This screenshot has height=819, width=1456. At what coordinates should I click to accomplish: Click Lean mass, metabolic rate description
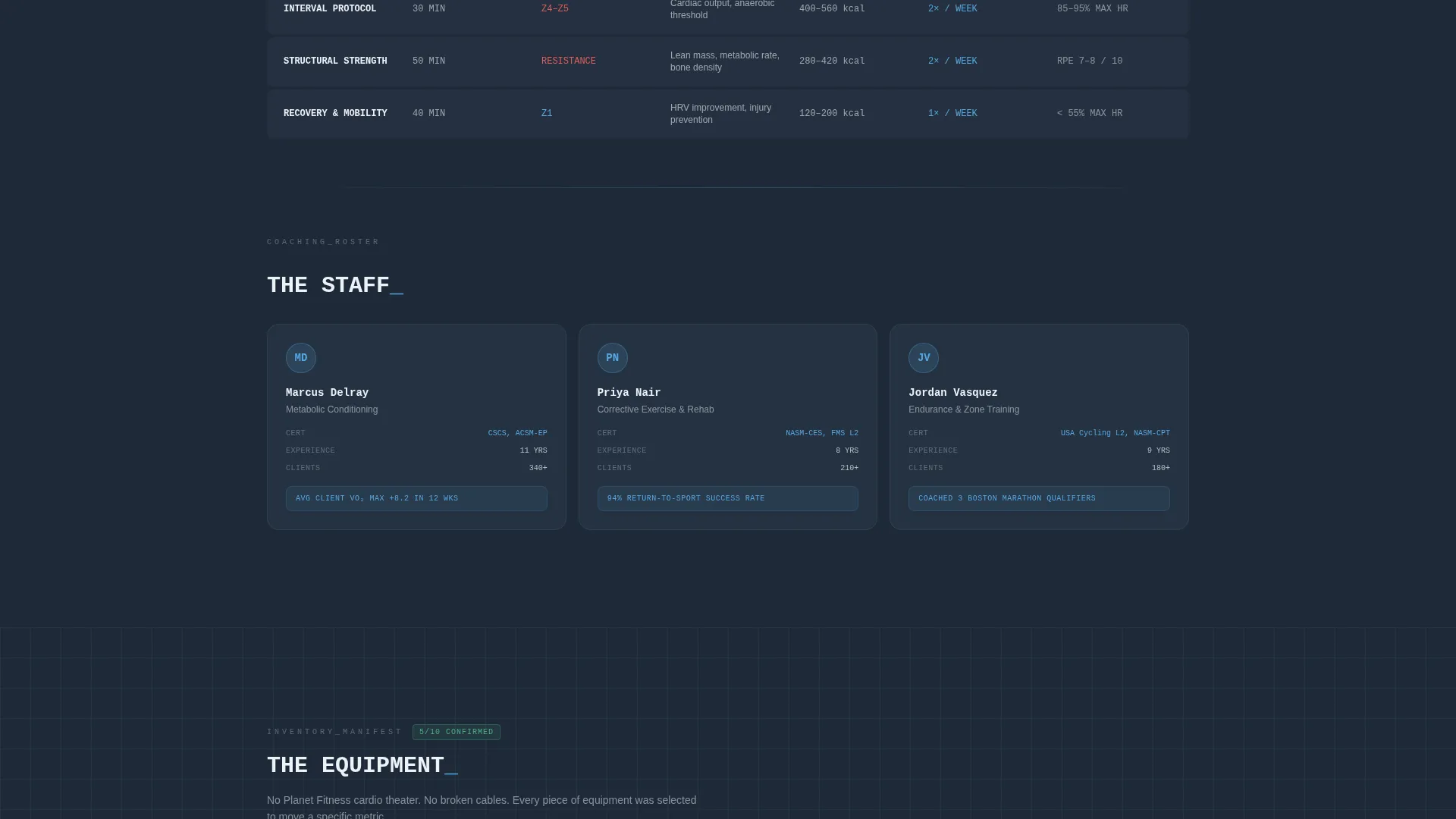725,61
